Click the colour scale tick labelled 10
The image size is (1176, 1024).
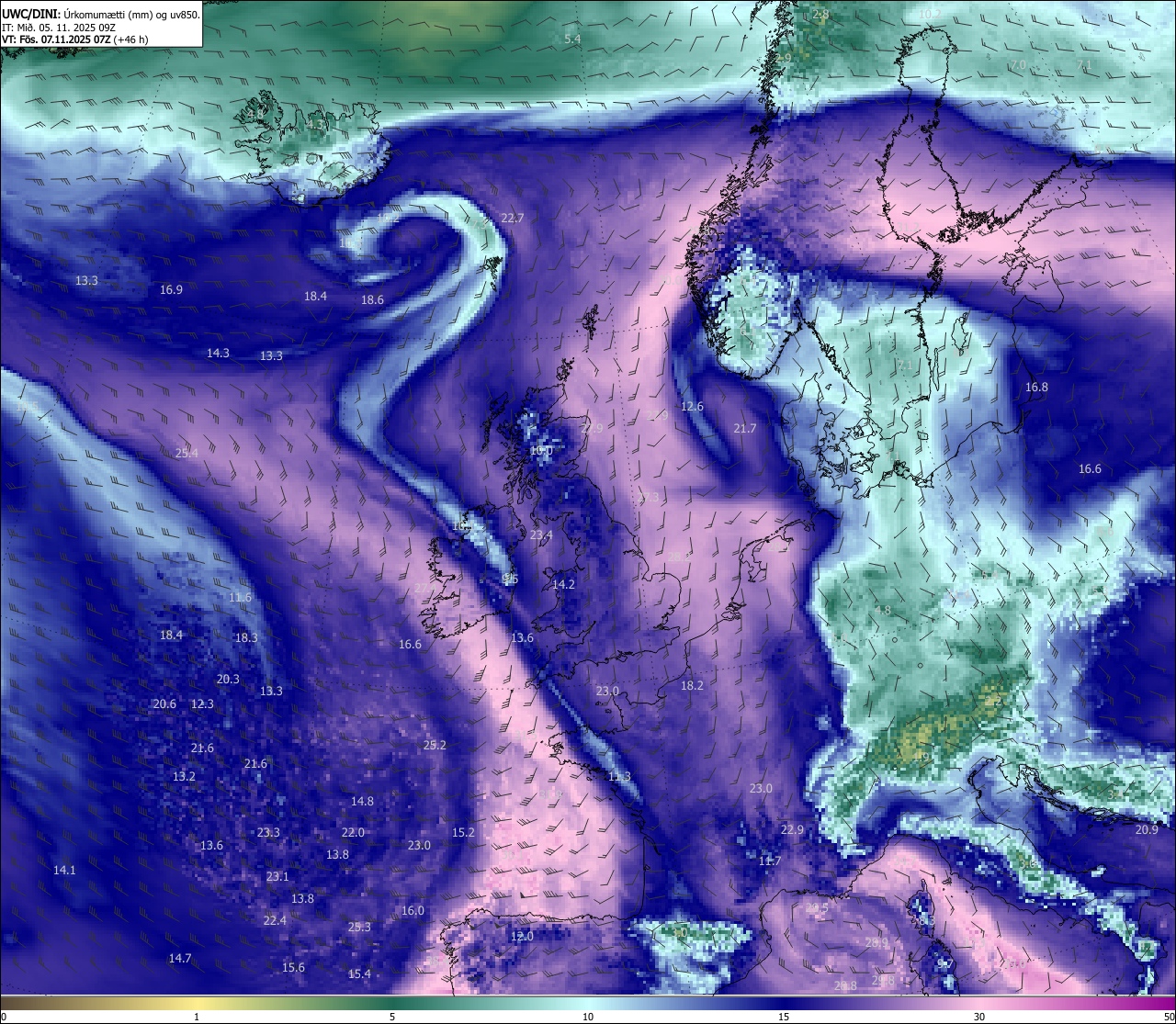588,1016
